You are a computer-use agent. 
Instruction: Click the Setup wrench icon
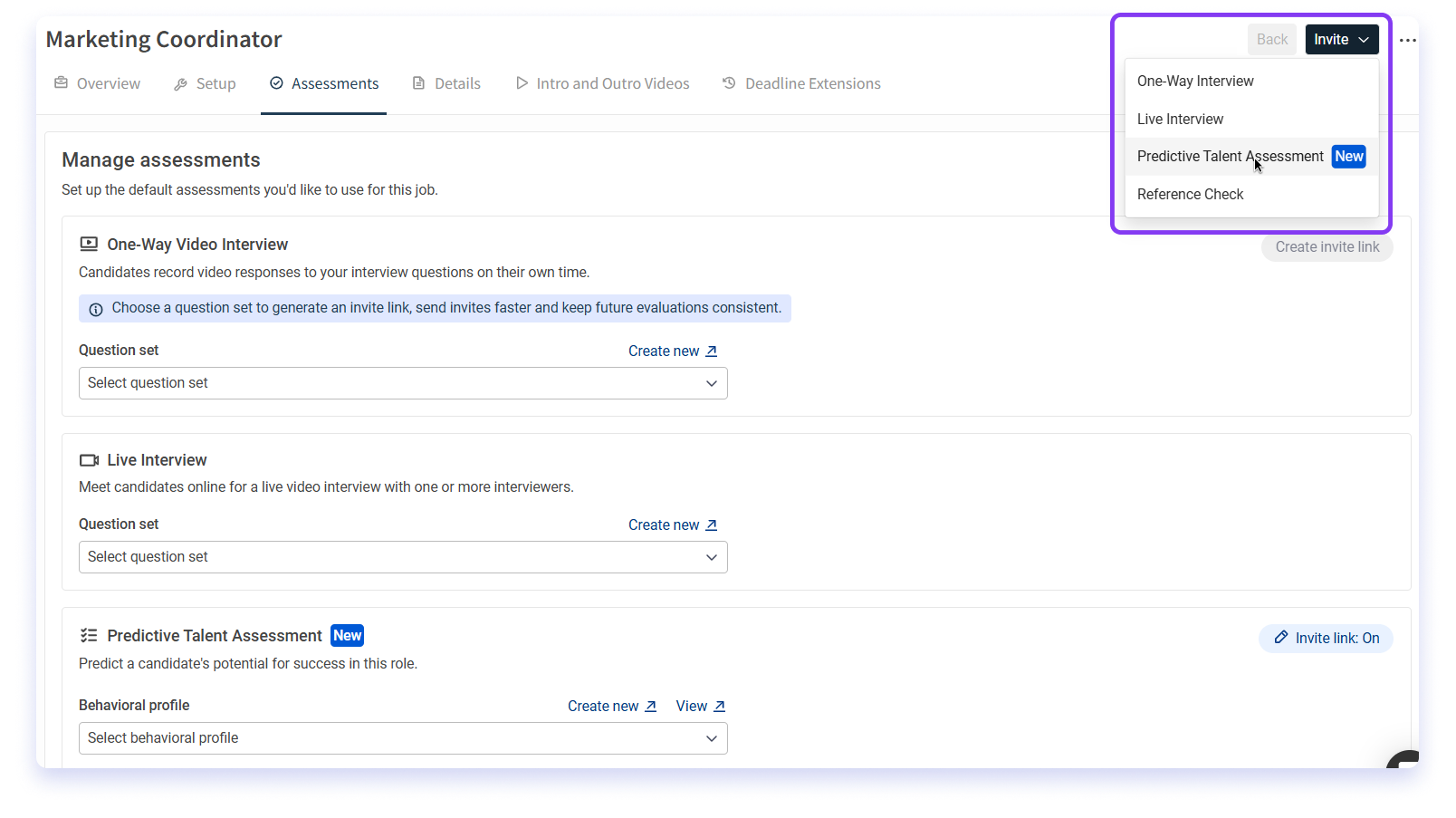[x=180, y=84]
